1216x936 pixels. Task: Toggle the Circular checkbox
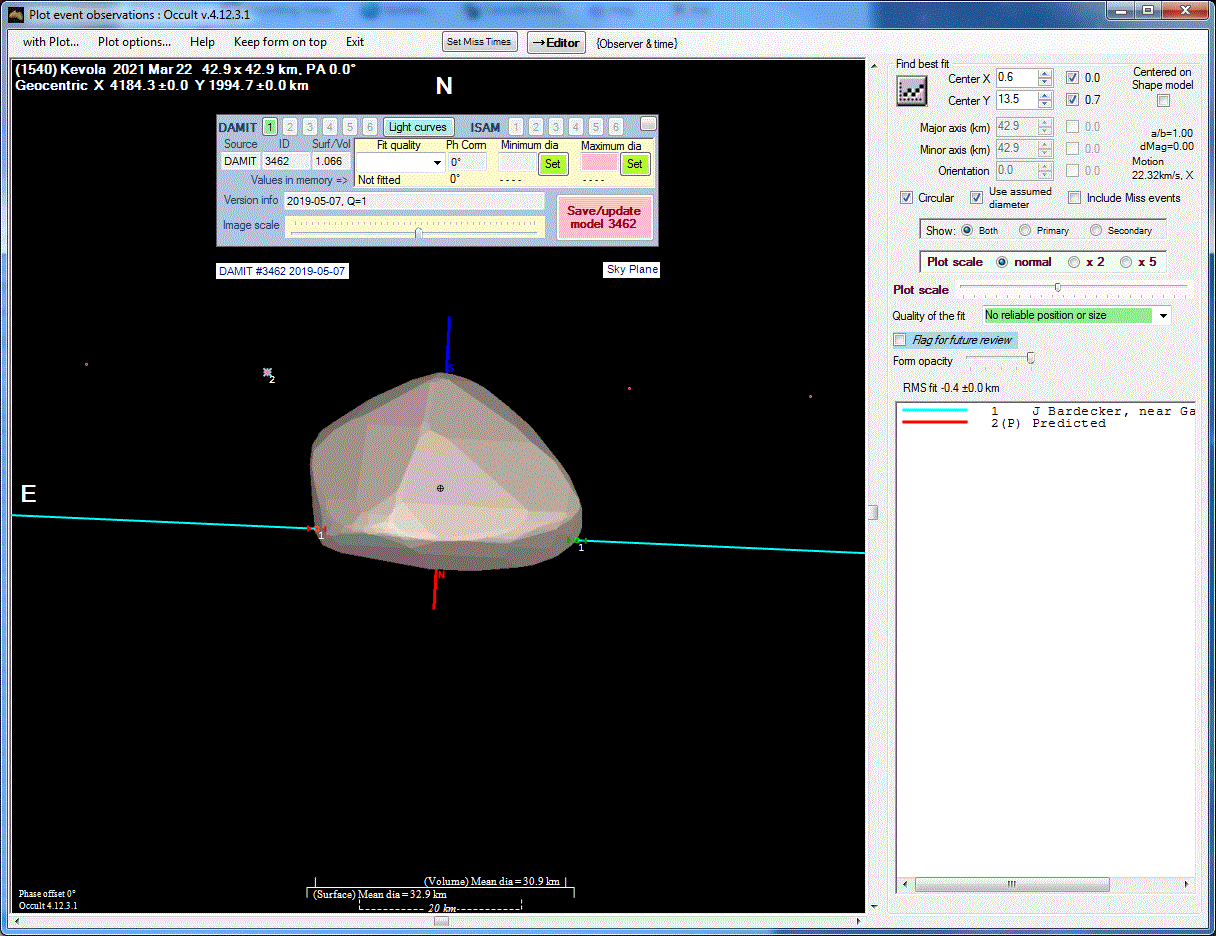point(906,198)
